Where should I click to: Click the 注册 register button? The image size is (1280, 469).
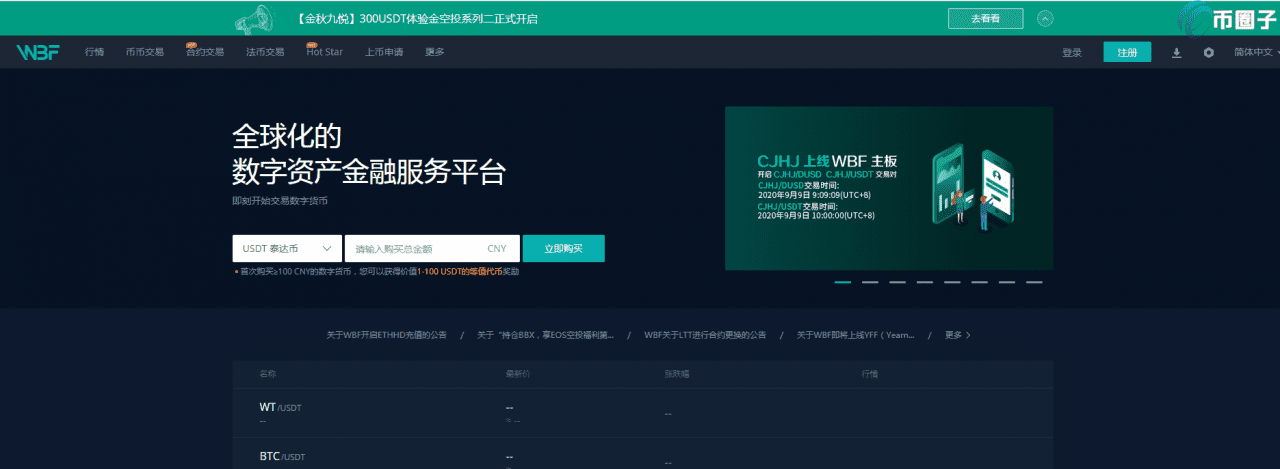point(1127,52)
